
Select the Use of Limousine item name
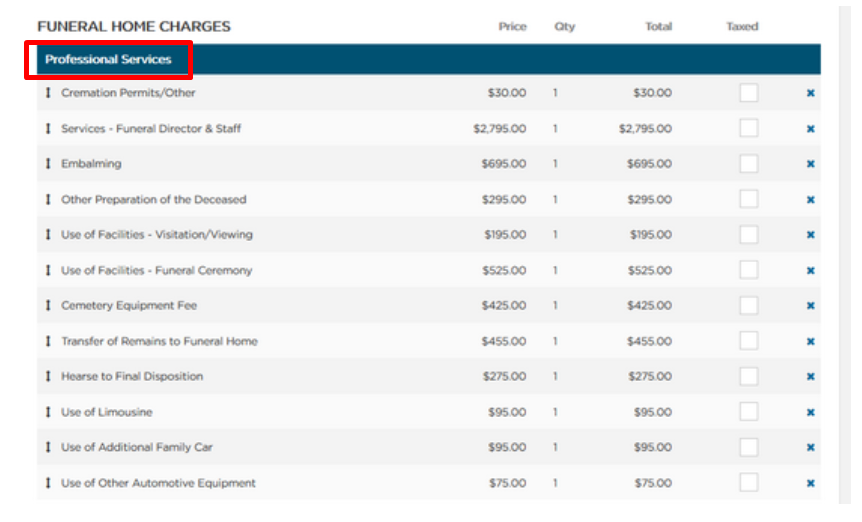point(107,412)
